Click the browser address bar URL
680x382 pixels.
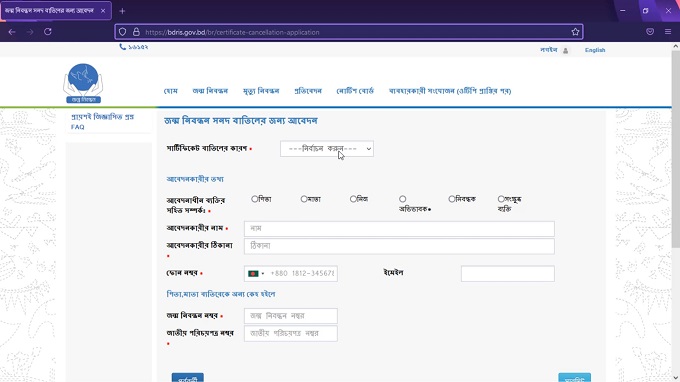232,32
